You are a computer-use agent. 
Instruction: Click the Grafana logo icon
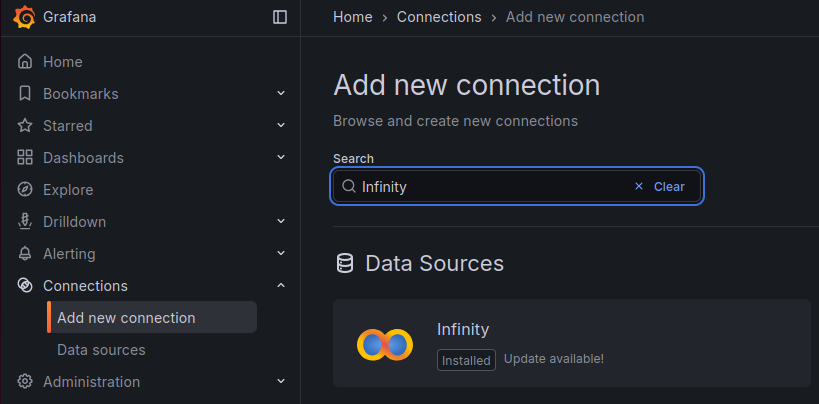click(x=25, y=17)
